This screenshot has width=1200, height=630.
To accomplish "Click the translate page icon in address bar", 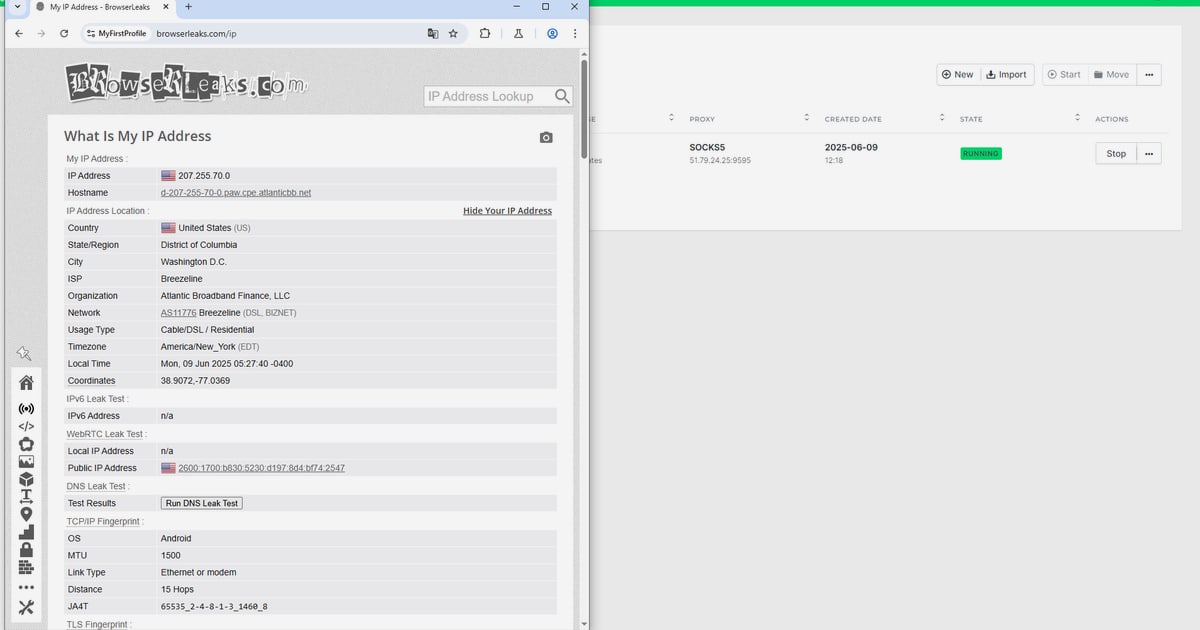I will click(x=433, y=33).
